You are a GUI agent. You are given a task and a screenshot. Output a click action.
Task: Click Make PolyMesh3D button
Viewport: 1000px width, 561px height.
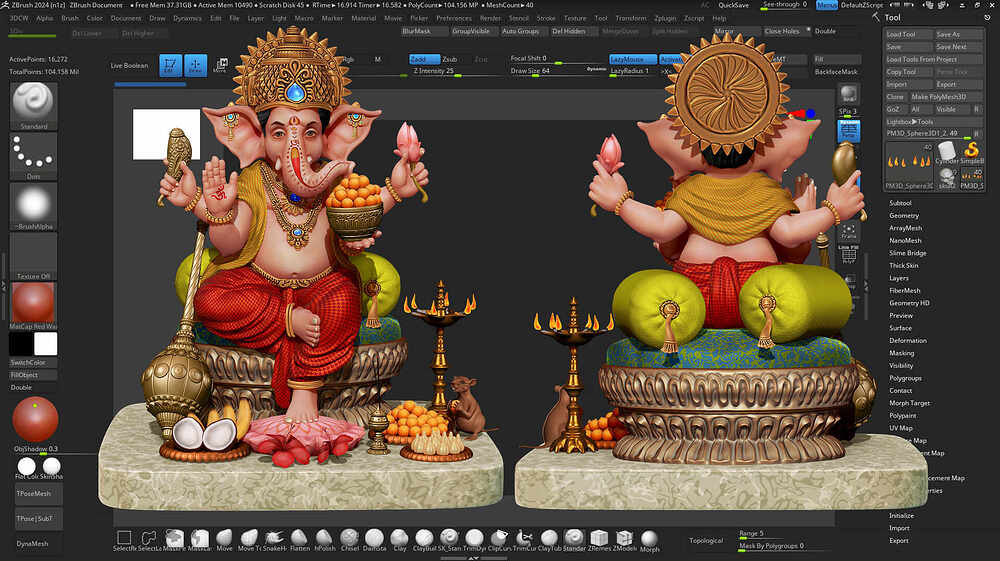click(946, 96)
